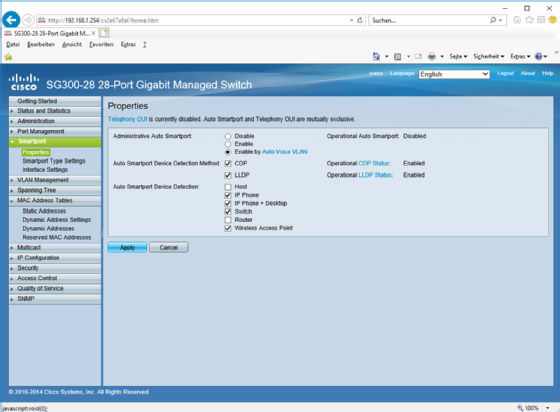Follow the Telephony OUI link
Image resolution: width=560 pixels, height=412 pixels.
tap(128, 119)
